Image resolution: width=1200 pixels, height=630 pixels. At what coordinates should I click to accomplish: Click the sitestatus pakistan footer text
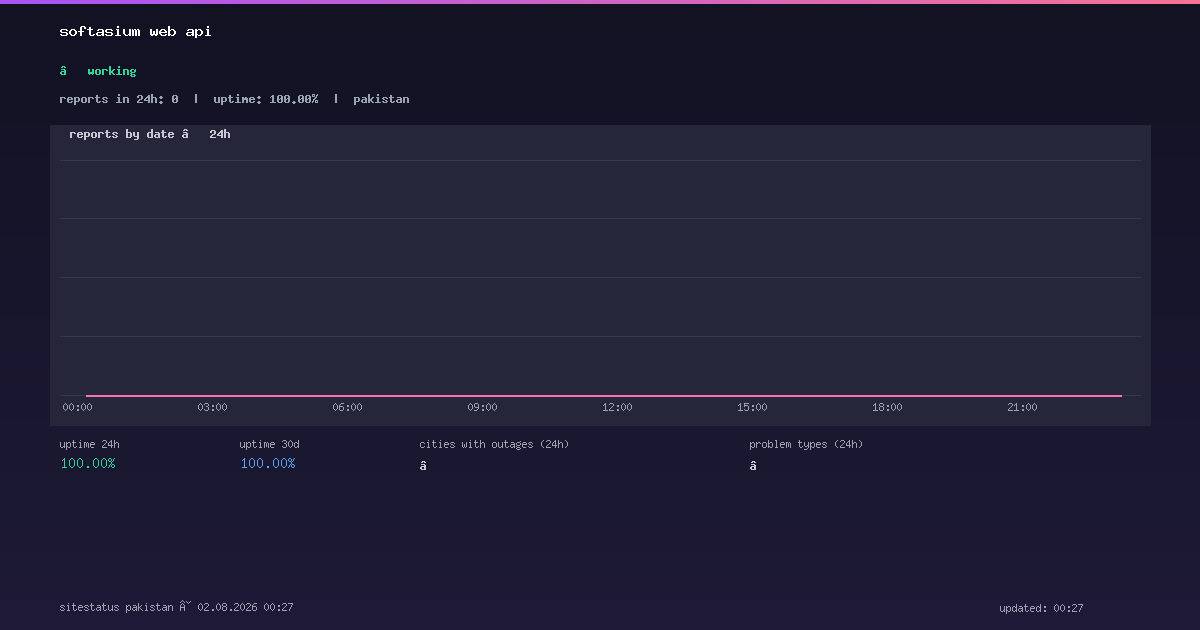coord(176,607)
